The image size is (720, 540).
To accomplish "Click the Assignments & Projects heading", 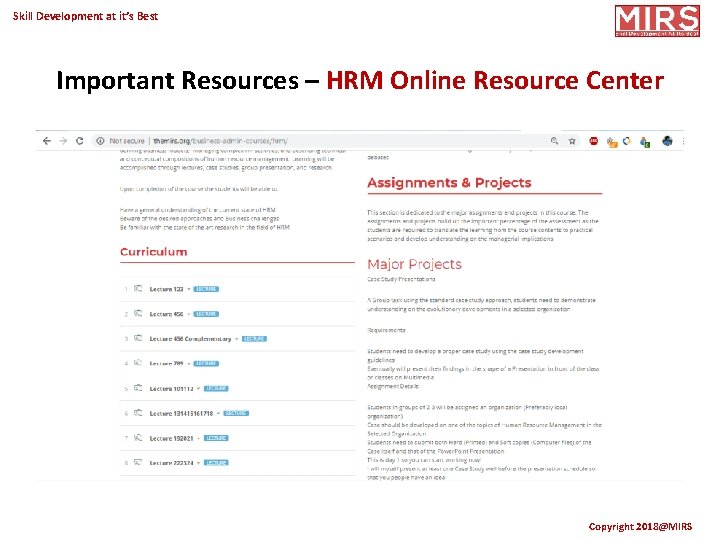I will pos(449,183).
